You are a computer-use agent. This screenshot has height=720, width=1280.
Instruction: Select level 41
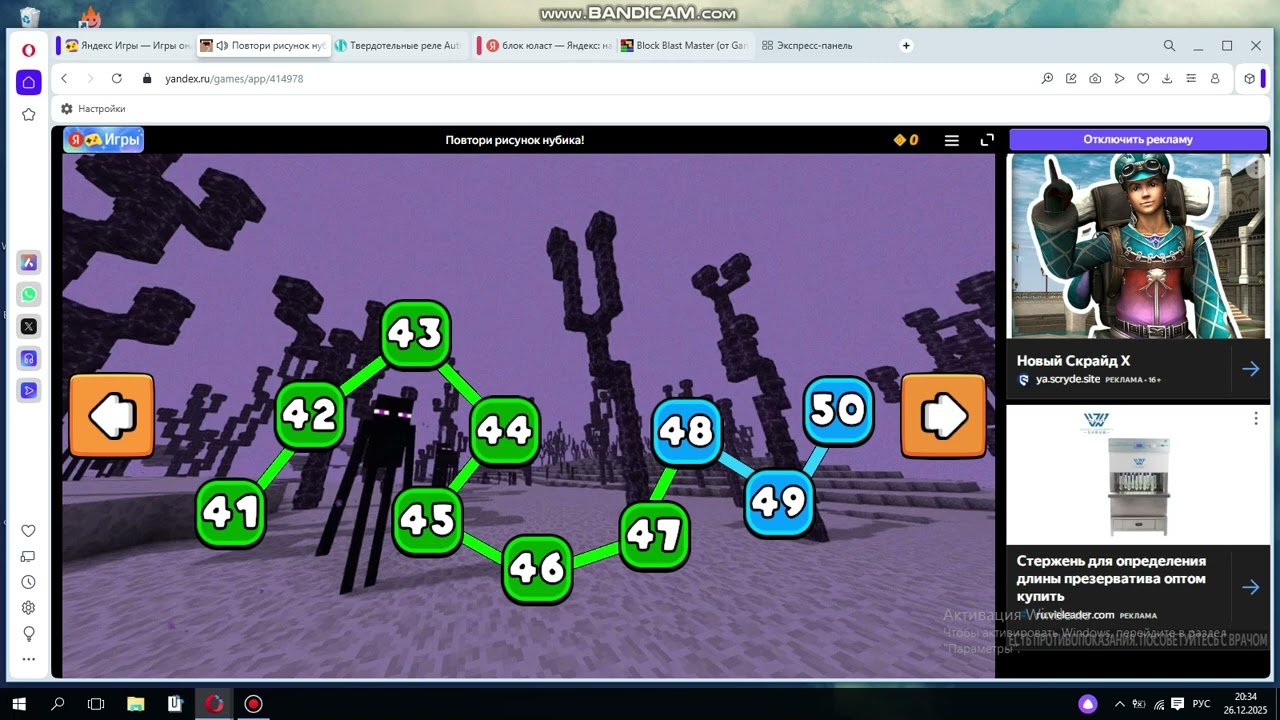coord(230,513)
